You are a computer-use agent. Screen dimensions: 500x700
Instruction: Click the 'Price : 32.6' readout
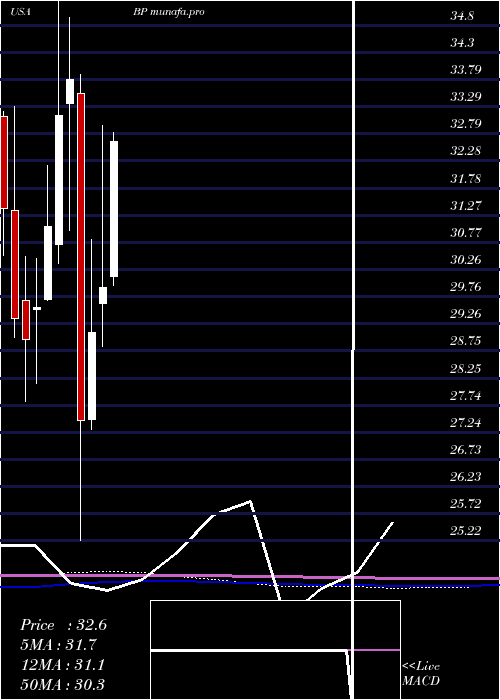click(x=63, y=625)
